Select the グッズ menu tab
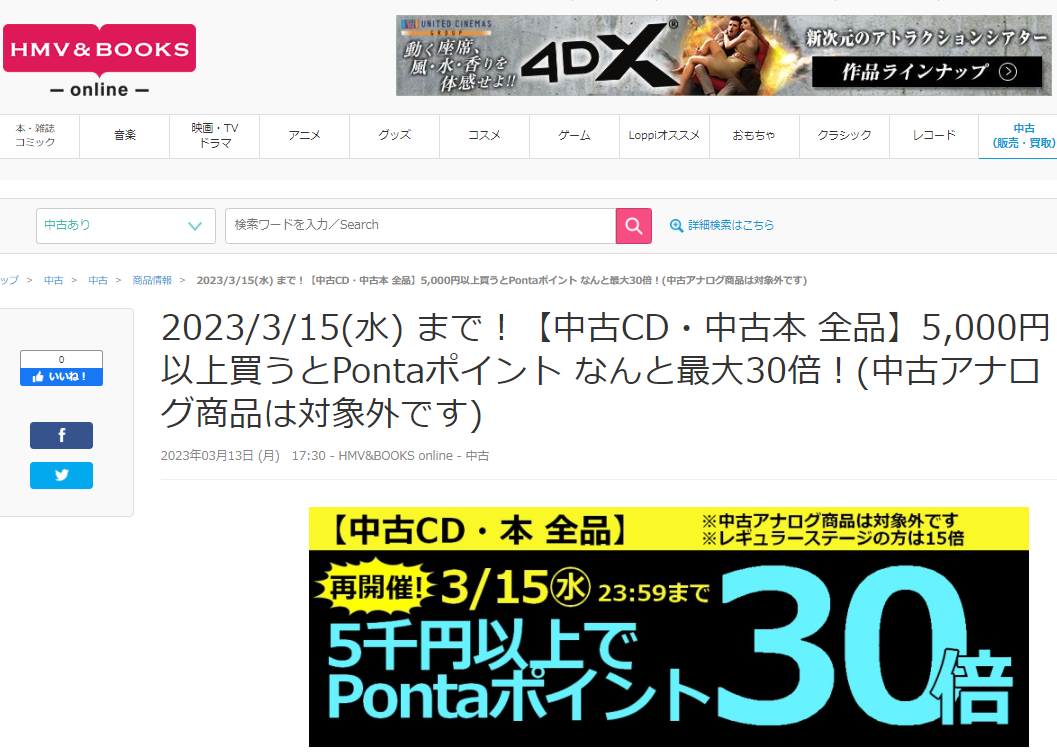Viewport: 1057px width, 755px height. [394, 135]
